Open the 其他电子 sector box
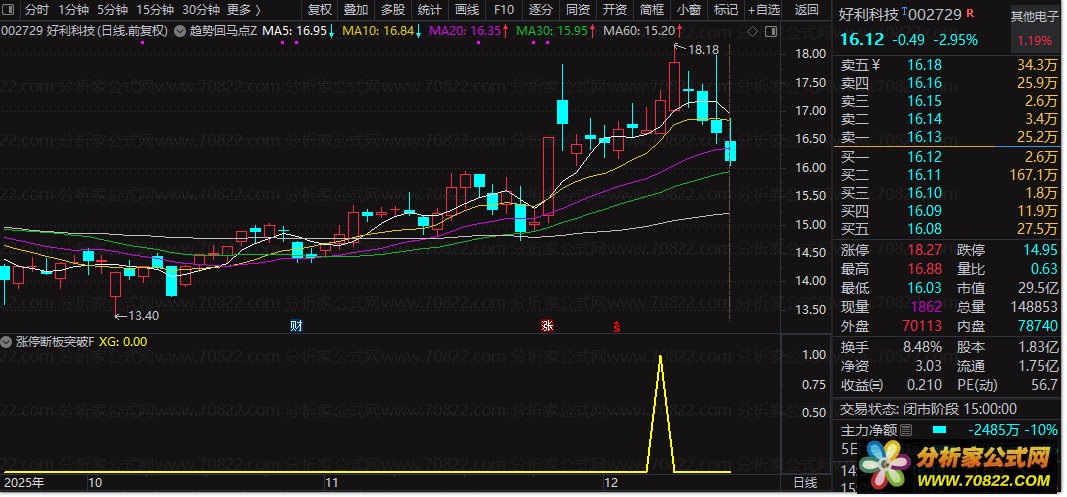1067x497 pixels. tap(1034, 16)
